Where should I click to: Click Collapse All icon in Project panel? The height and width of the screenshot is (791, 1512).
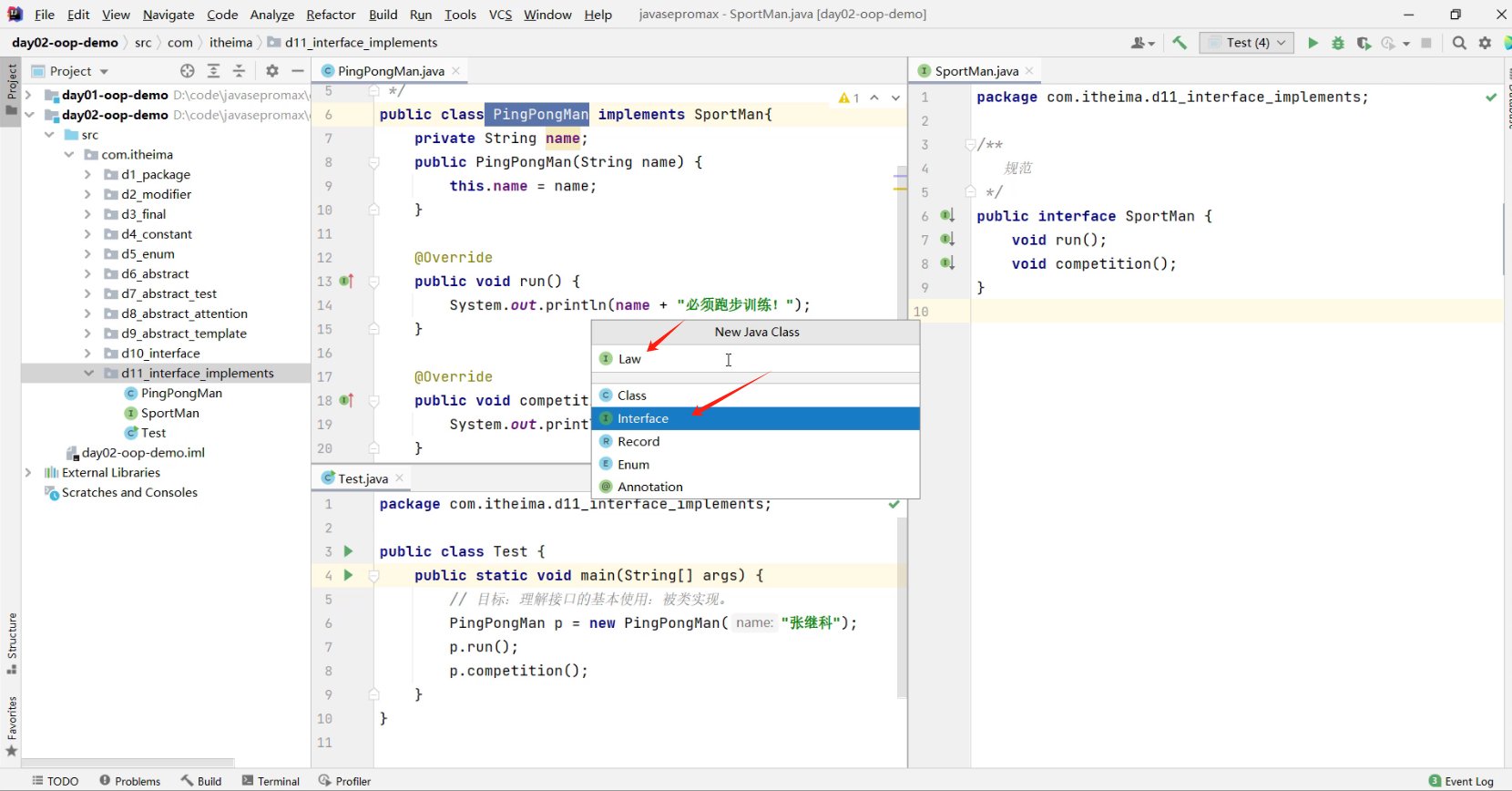pos(239,71)
